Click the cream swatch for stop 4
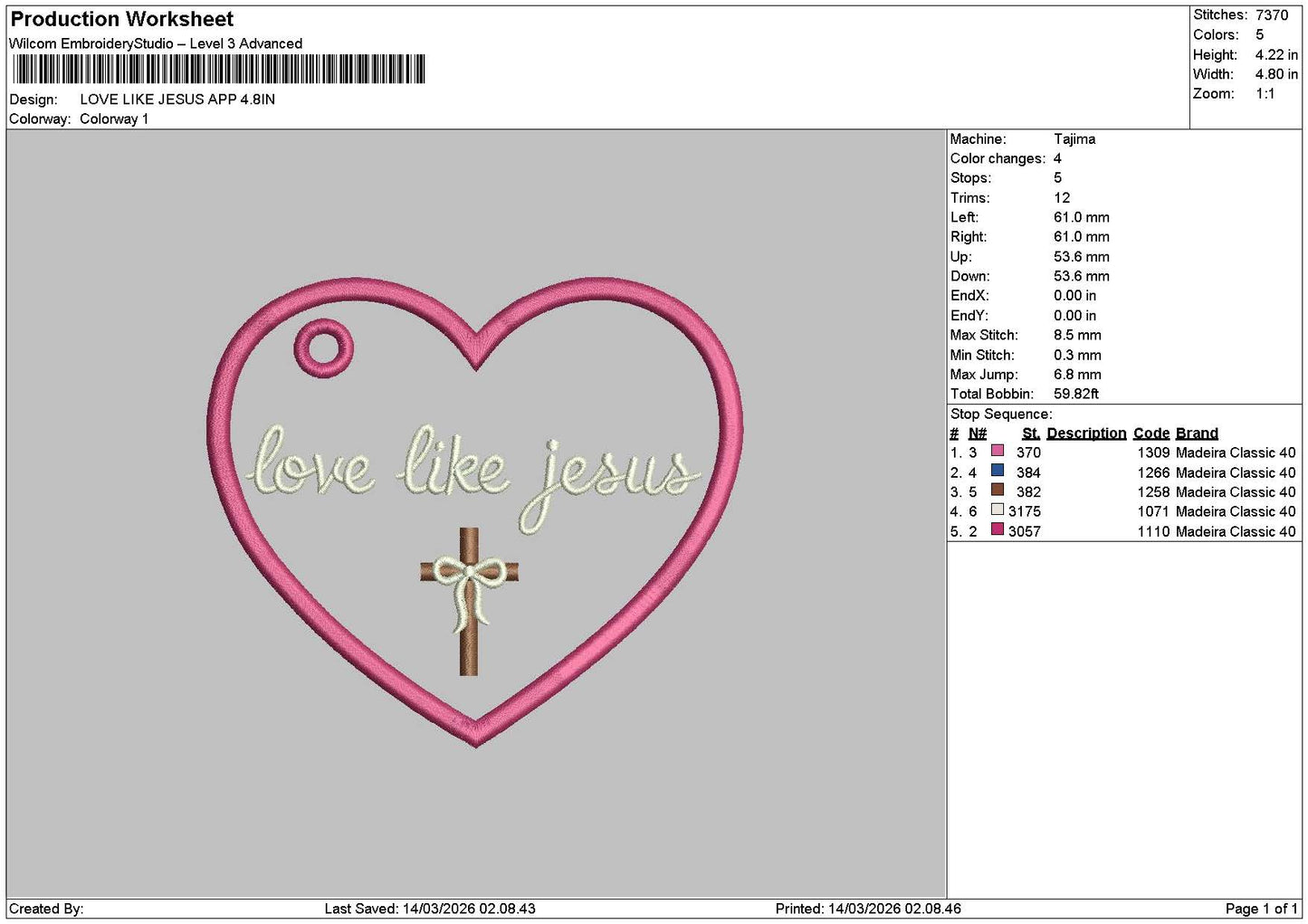The height and width of the screenshot is (924, 1308). coord(998,510)
